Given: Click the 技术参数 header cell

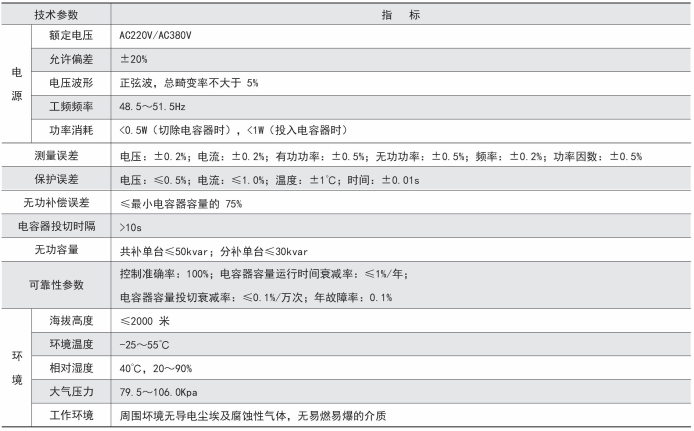Looking at the screenshot, I should click(56, 15).
